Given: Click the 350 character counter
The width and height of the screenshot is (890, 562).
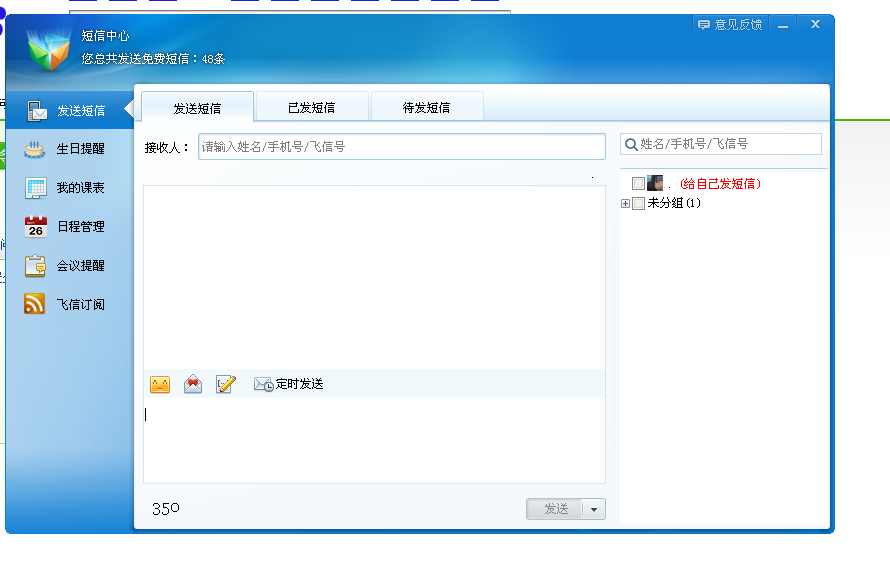Looking at the screenshot, I should point(166,509).
